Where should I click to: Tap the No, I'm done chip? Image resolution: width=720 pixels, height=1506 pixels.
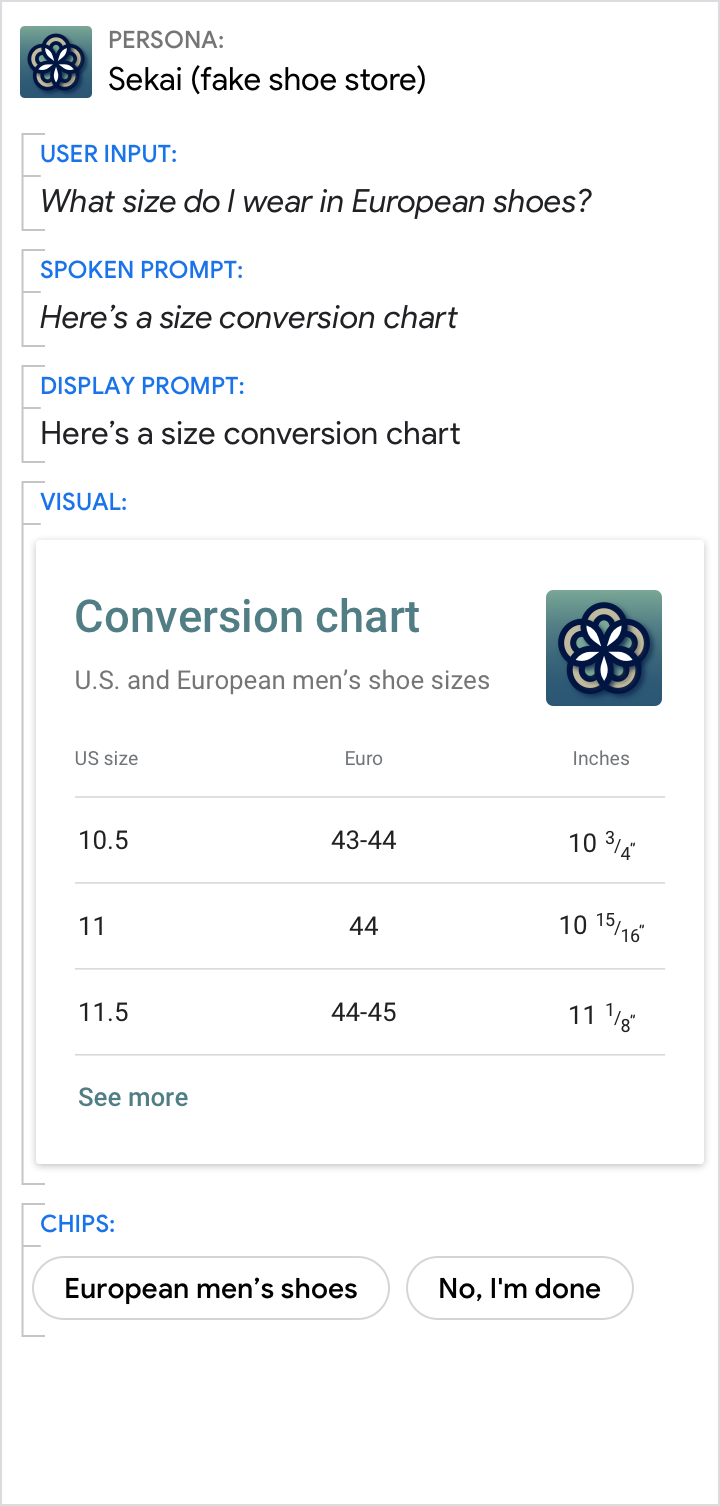(x=519, y=1288)
